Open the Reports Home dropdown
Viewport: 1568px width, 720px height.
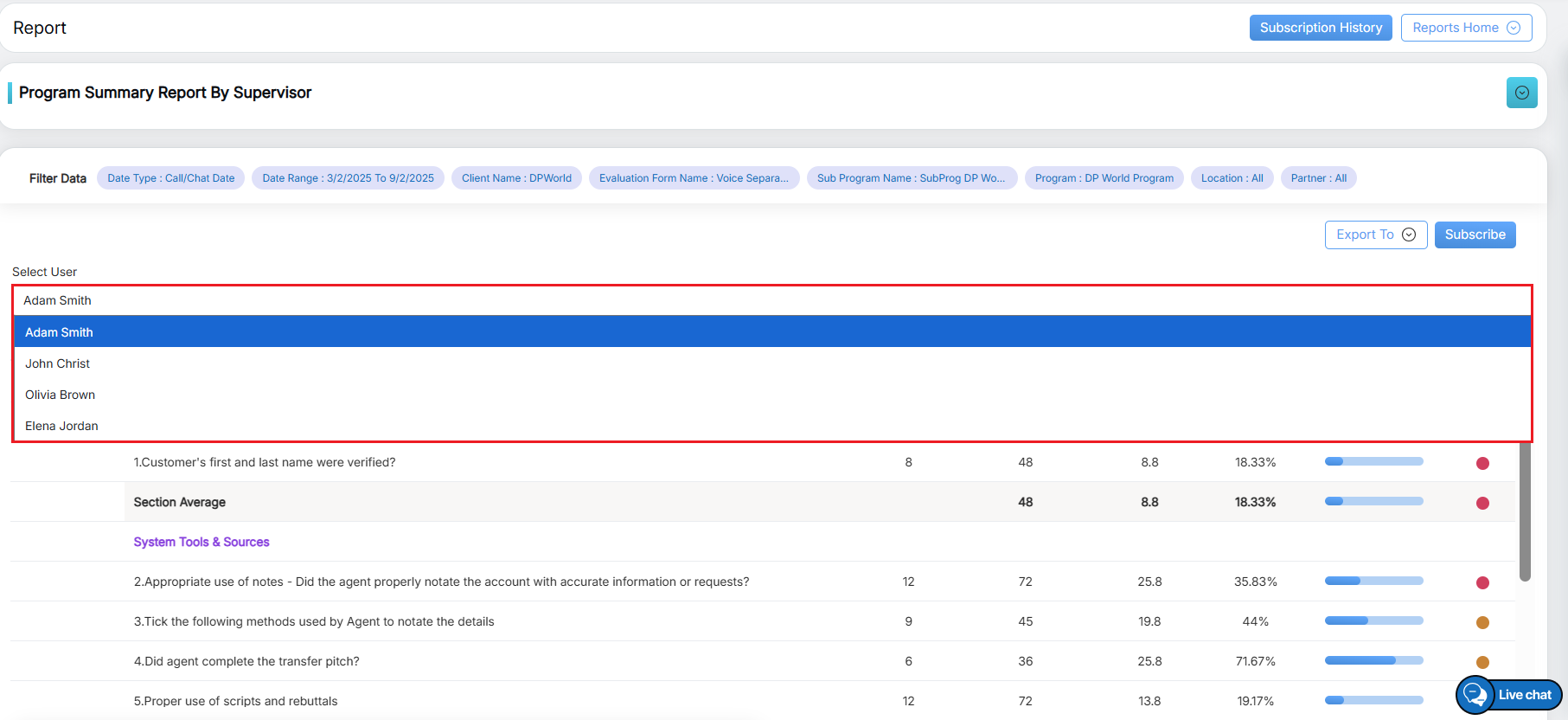click(x=1466, y=28)
